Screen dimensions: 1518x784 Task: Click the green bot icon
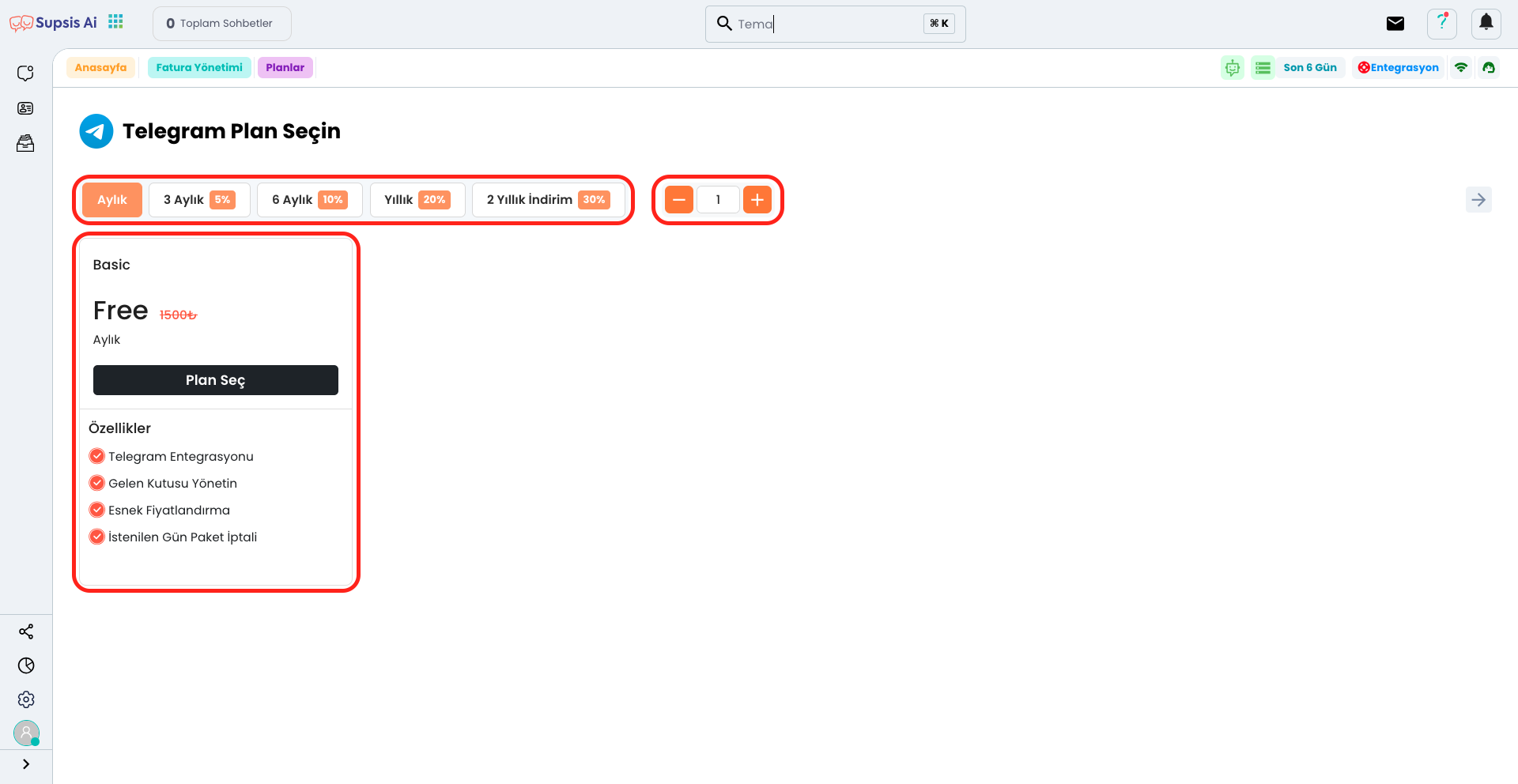pos(1233,68)
